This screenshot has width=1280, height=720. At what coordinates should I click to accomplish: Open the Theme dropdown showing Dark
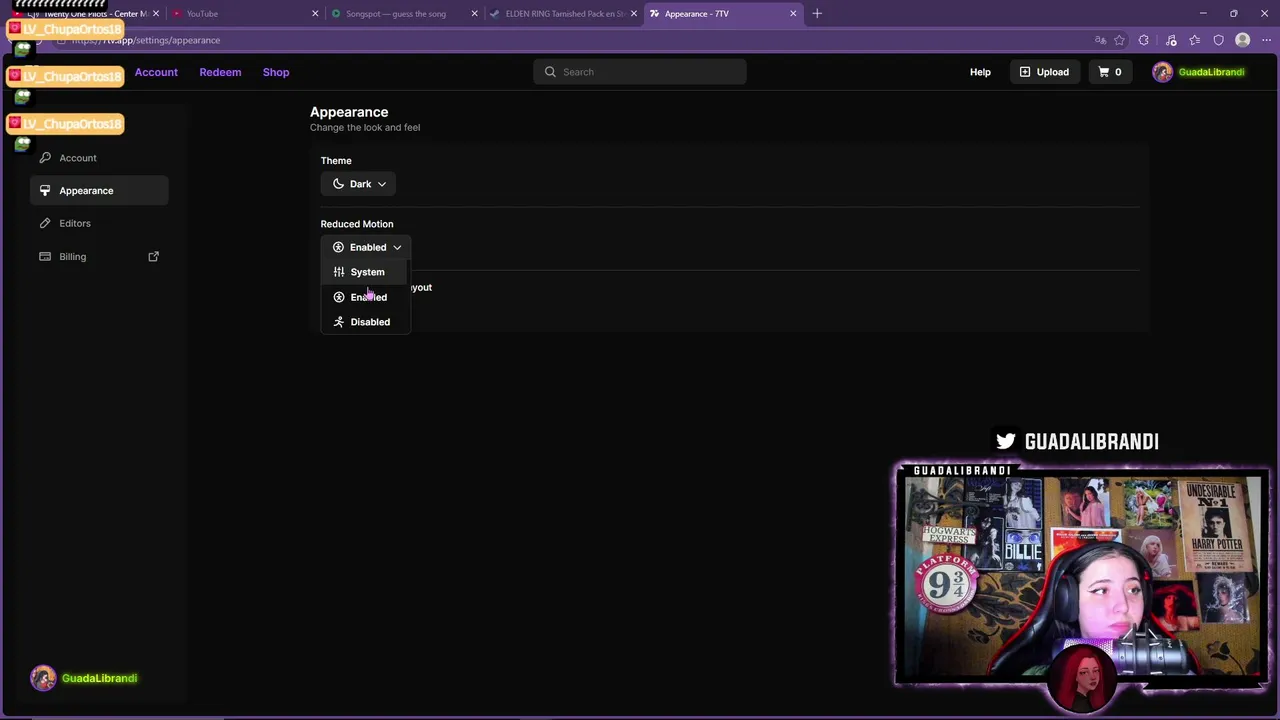coord(358,184)
